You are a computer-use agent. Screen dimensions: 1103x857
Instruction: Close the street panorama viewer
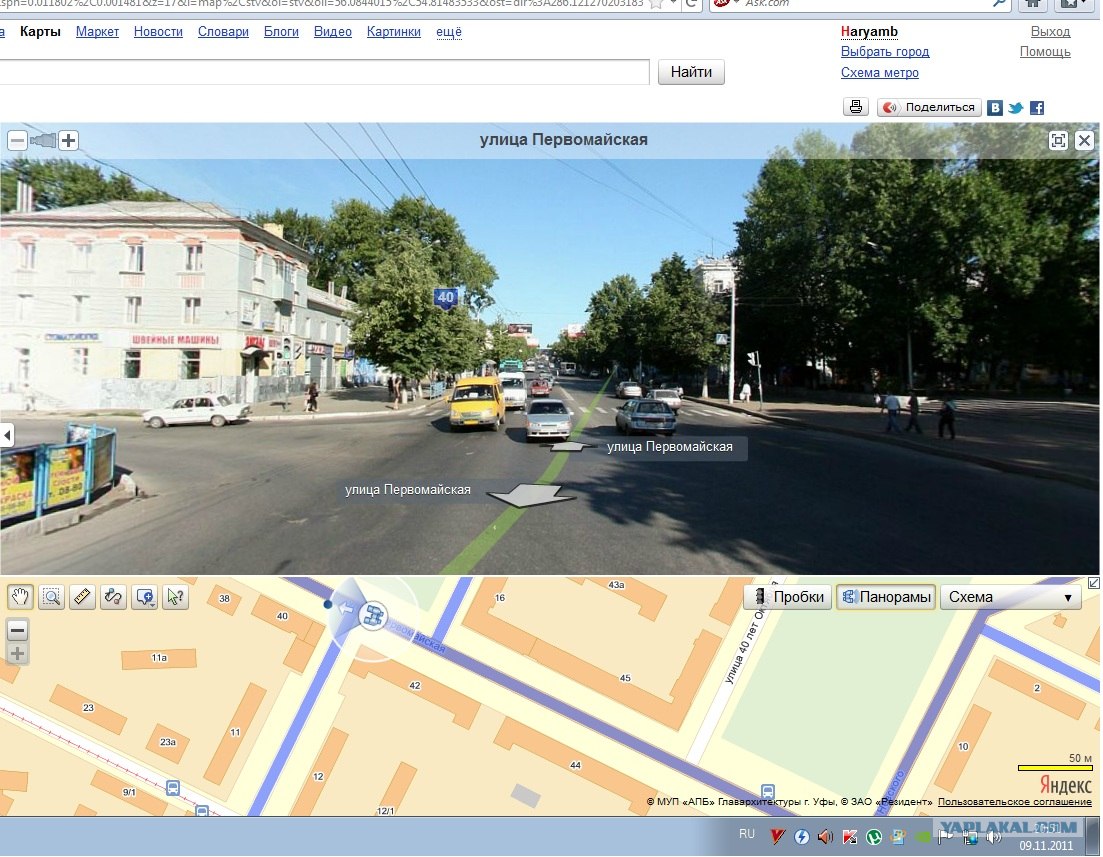pyautogui.click(x=1085, y=141)
